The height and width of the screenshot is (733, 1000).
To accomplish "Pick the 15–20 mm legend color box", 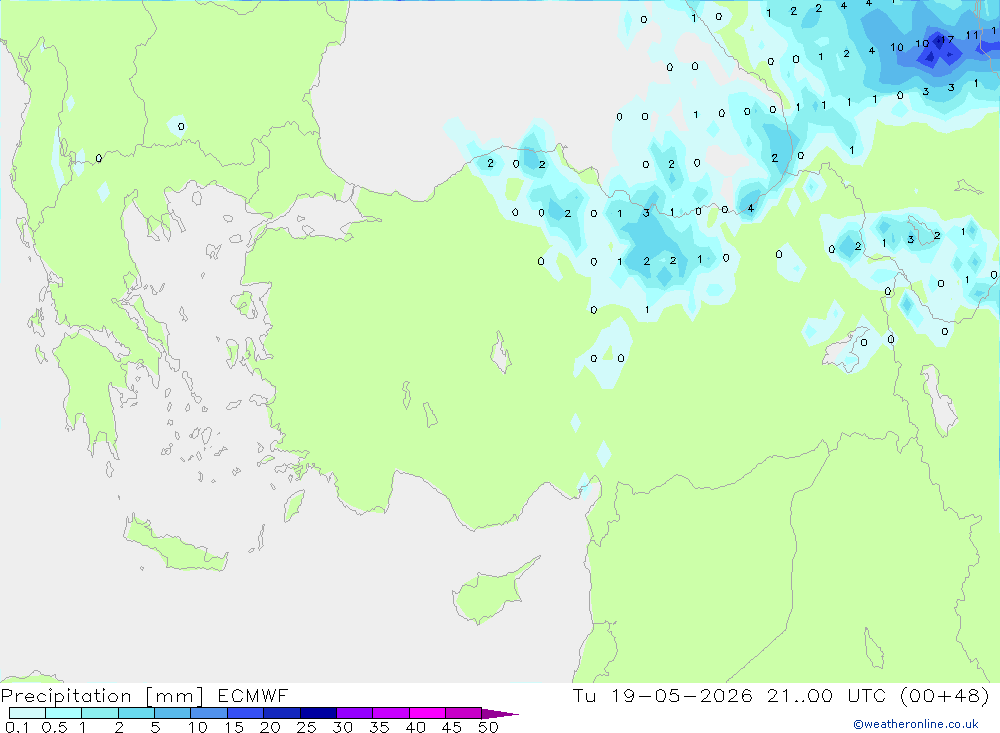I will pyautogui.click(x=245, y=713).
